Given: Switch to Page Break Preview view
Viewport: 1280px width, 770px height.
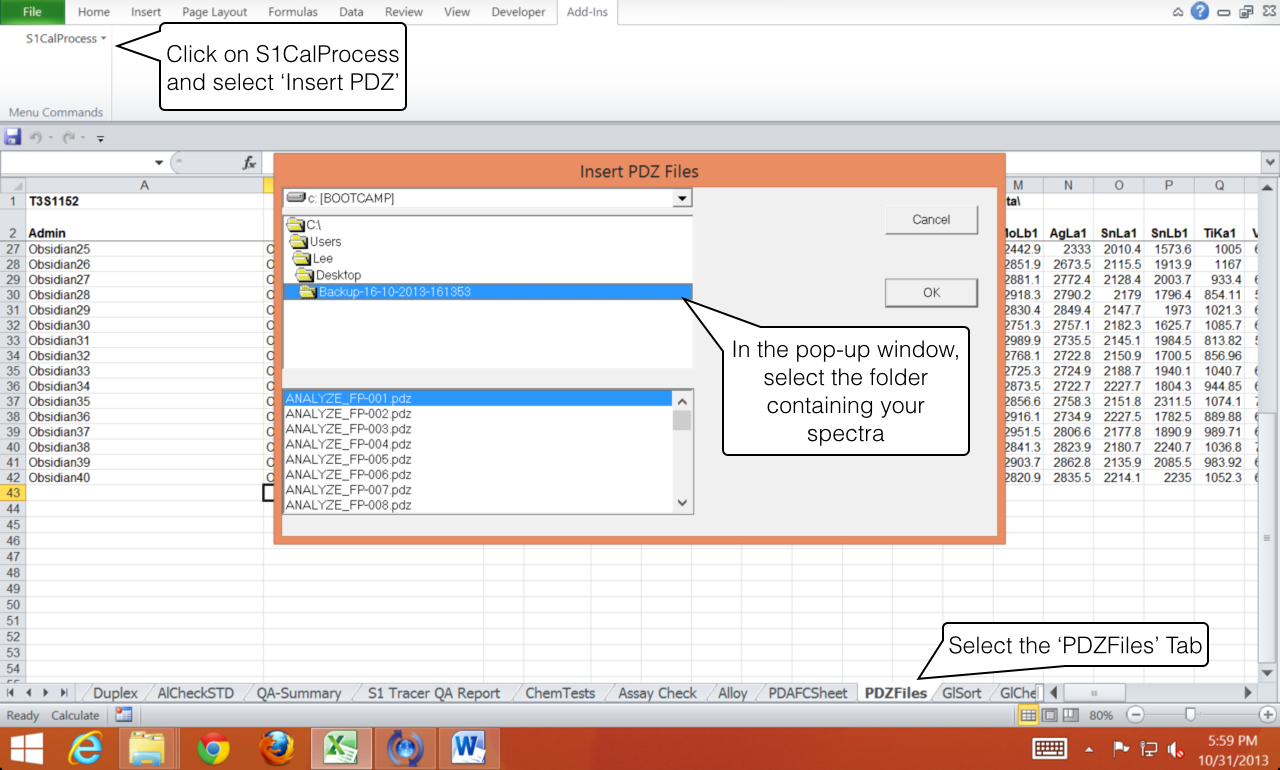Looking at the screenshot, I should pos(1070,715).
